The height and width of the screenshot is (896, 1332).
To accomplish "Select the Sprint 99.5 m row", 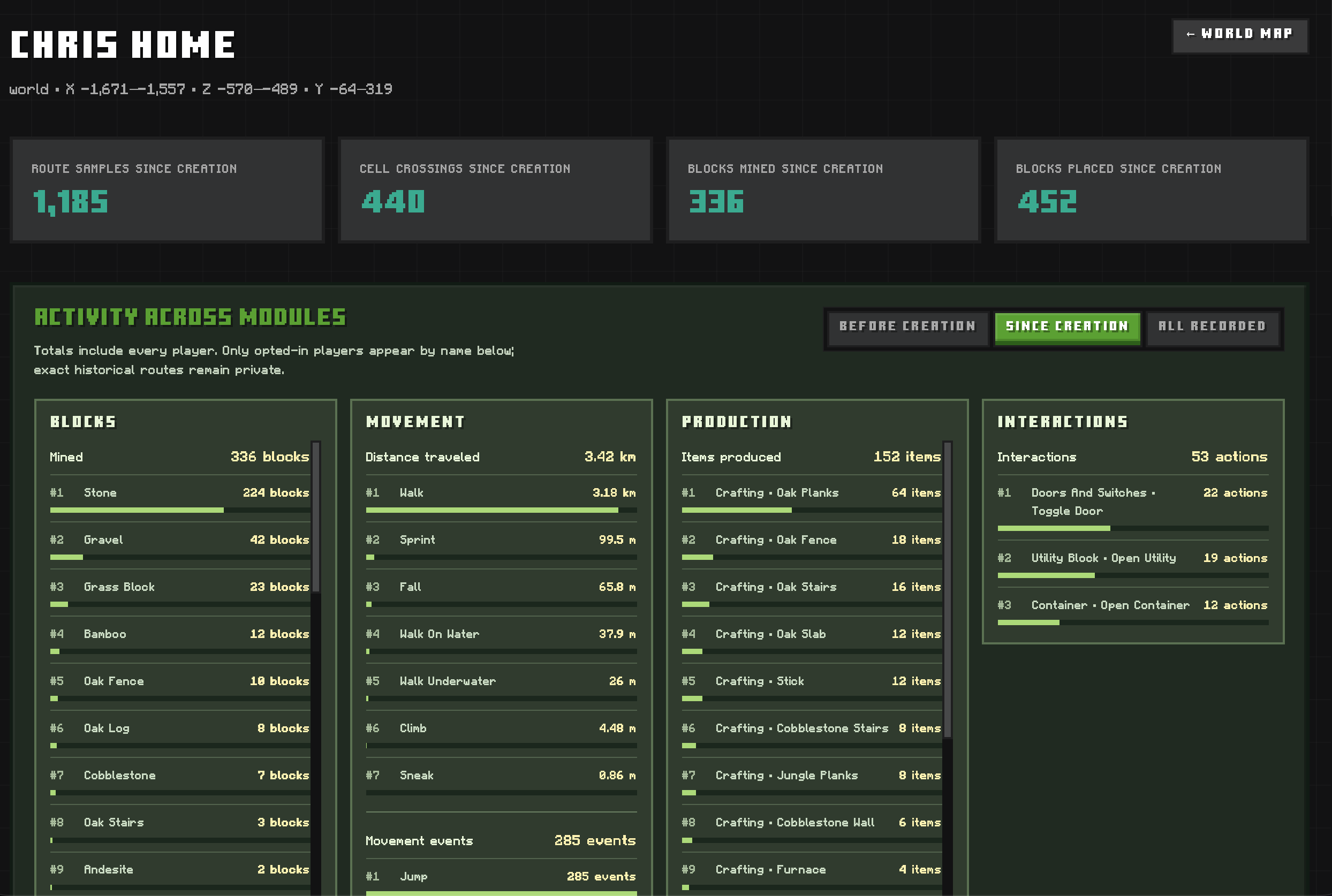I will [x=501, y=546].
